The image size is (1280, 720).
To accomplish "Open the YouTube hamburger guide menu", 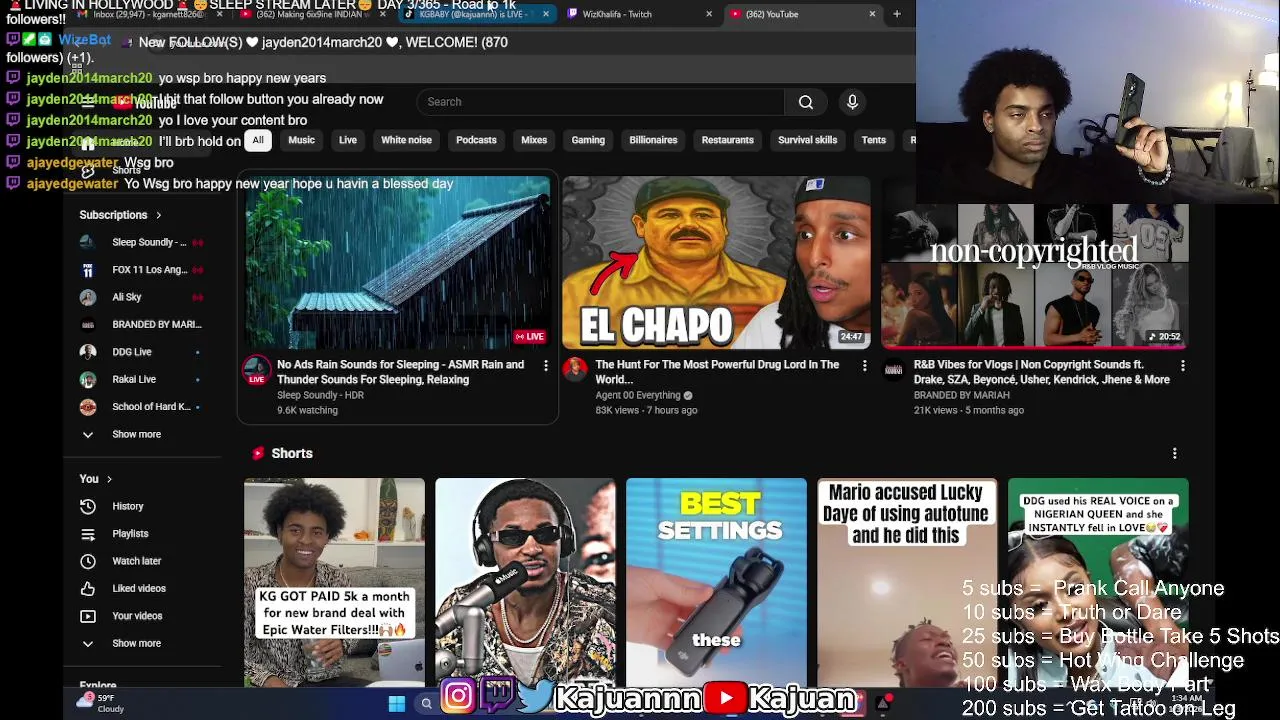I will 88,102.
